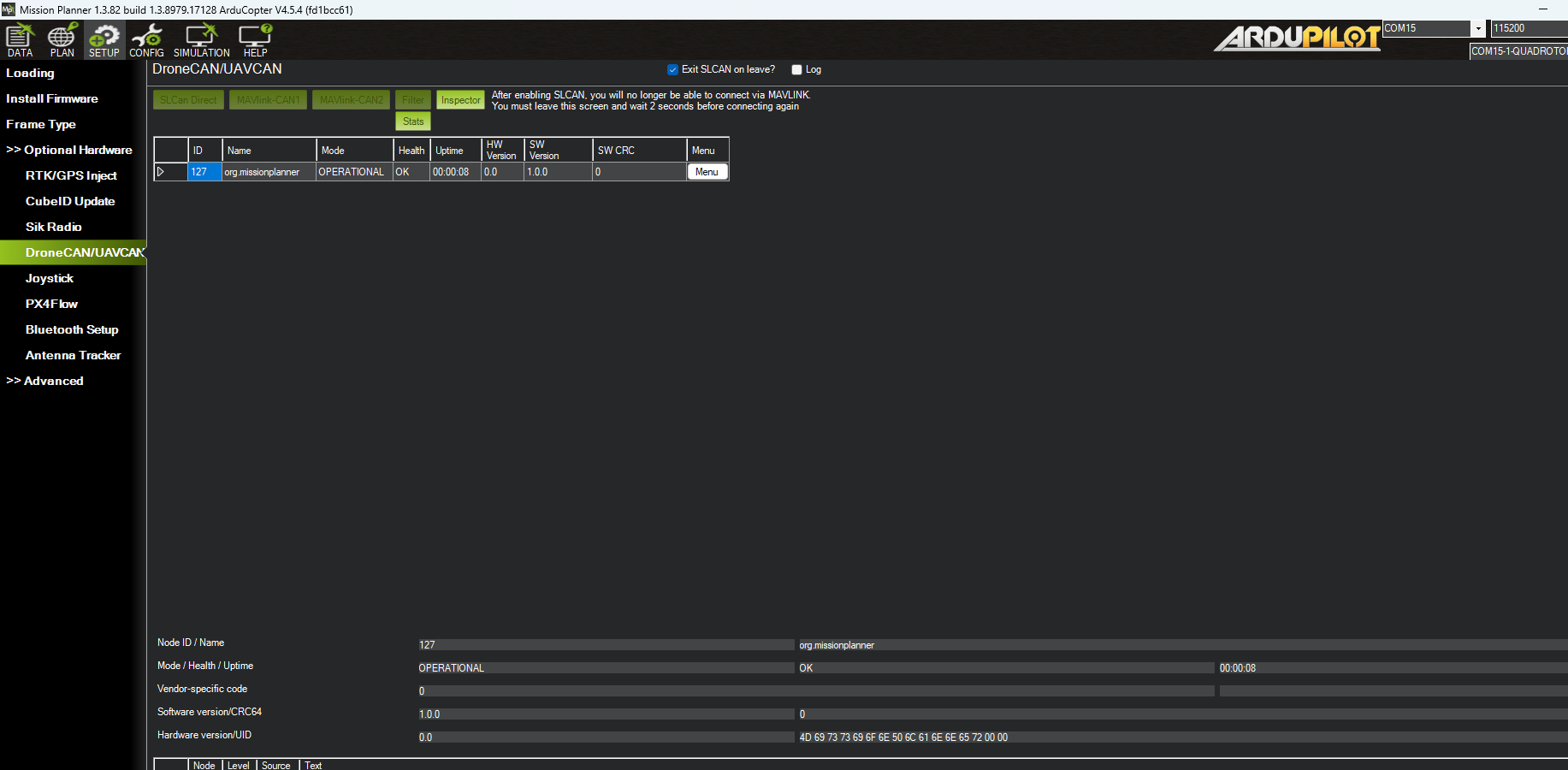Open the SIMULATION monitor icon
Image resolution: width=1568 pixels, height=770 pixels.
(201, 40)
